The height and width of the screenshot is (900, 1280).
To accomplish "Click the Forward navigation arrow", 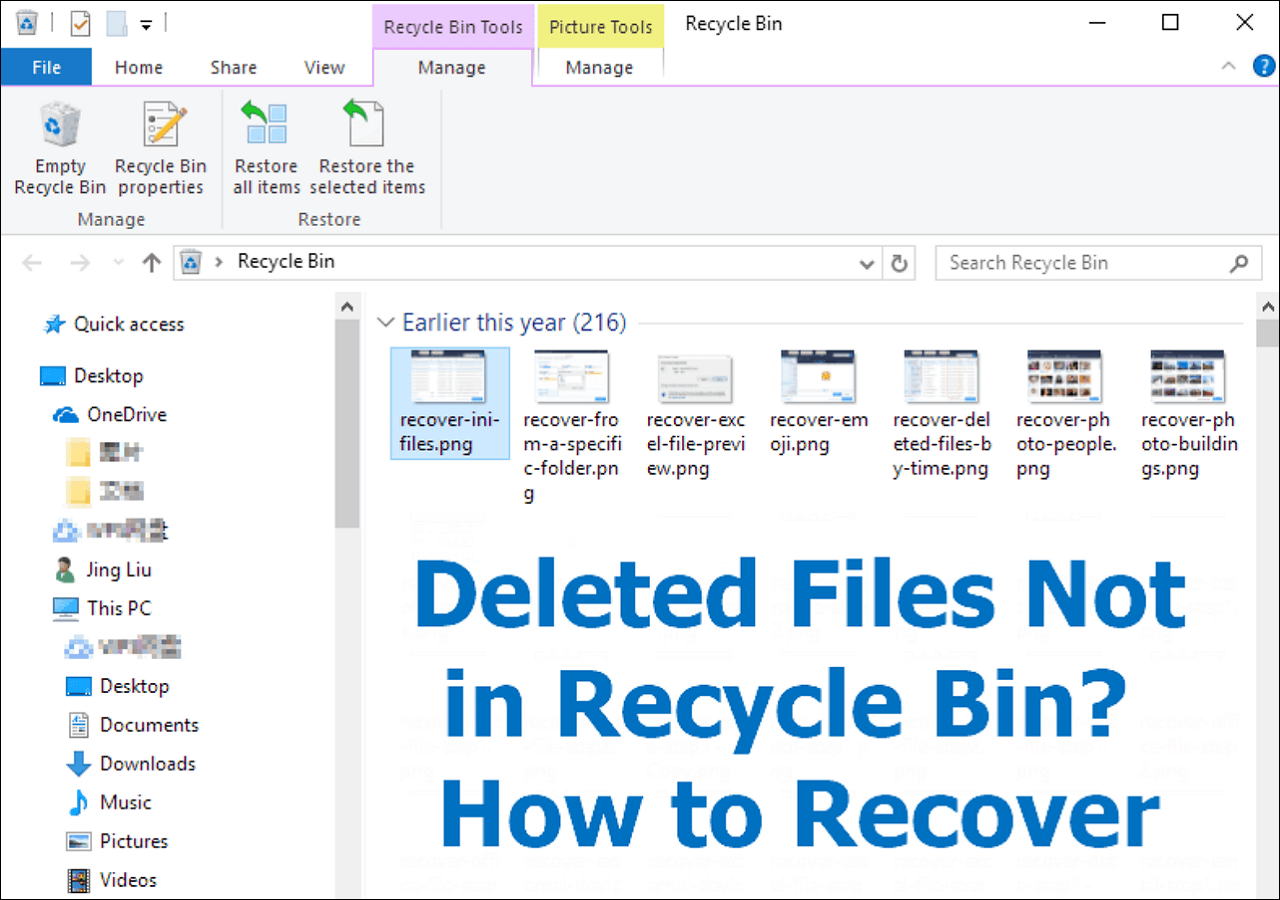I will (80, 263).
